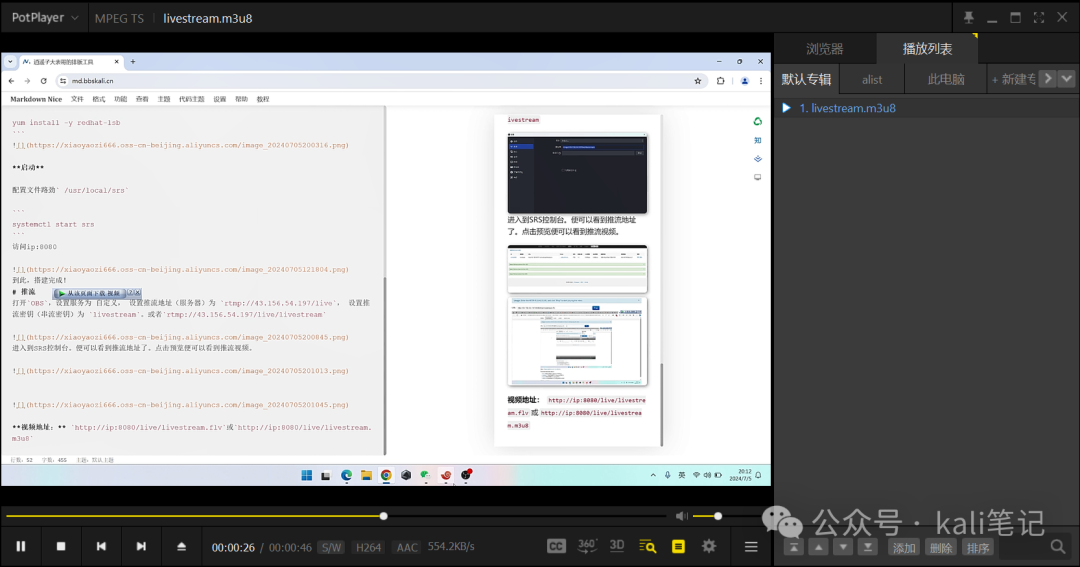Stop the video playback
Image resolution: width=1080 pixels, height=567 pixels.
pos(61,546)
